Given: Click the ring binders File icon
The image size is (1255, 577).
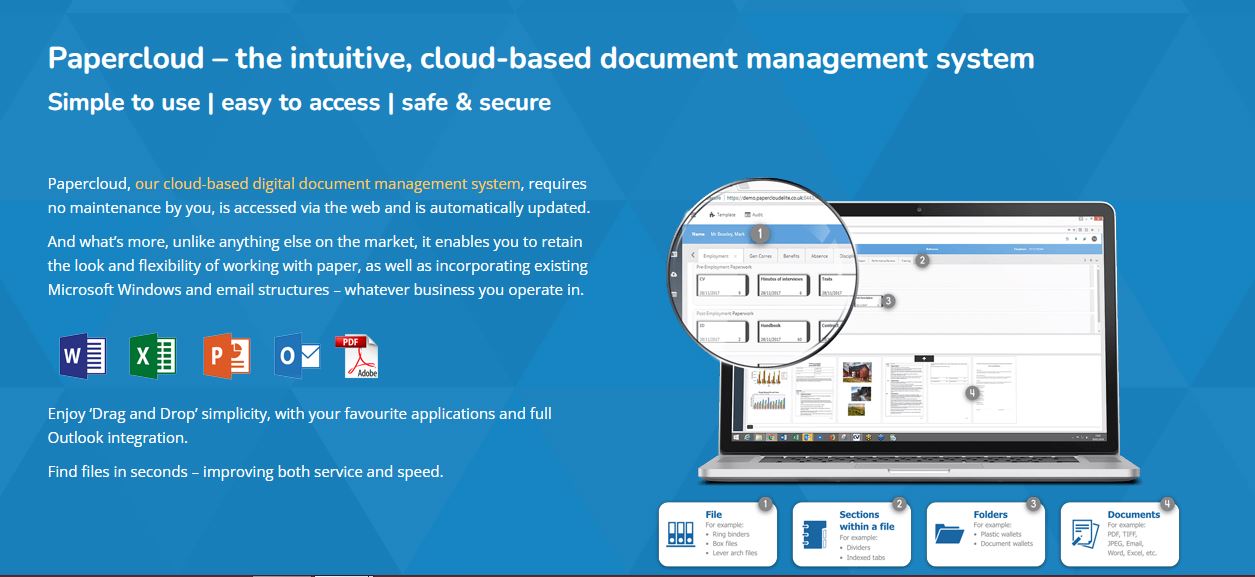Looking at the screenshot, I should click(x=680, y=536).
